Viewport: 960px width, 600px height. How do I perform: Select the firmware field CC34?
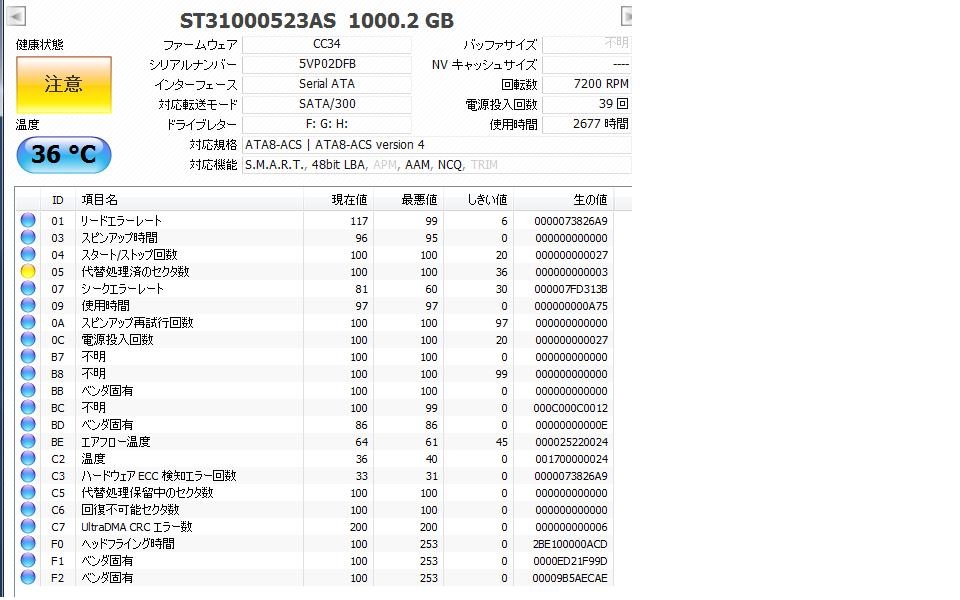(327, 44)
